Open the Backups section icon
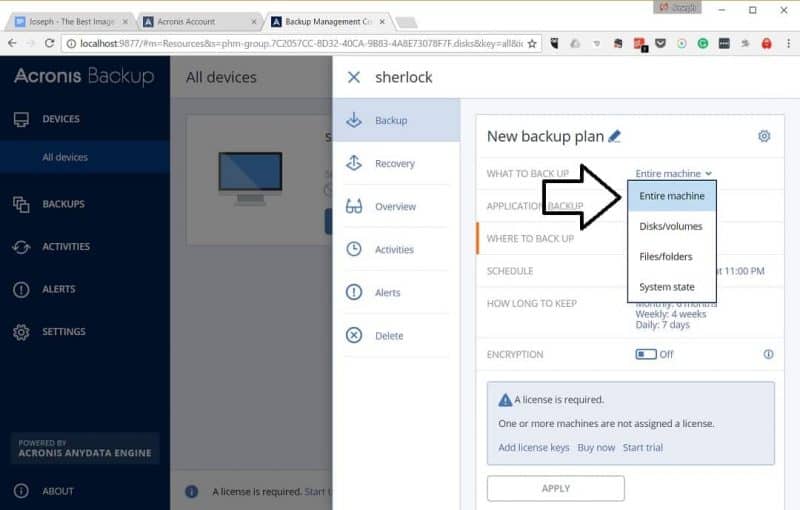This screenshot has width=800, height=510. (21, 204)
